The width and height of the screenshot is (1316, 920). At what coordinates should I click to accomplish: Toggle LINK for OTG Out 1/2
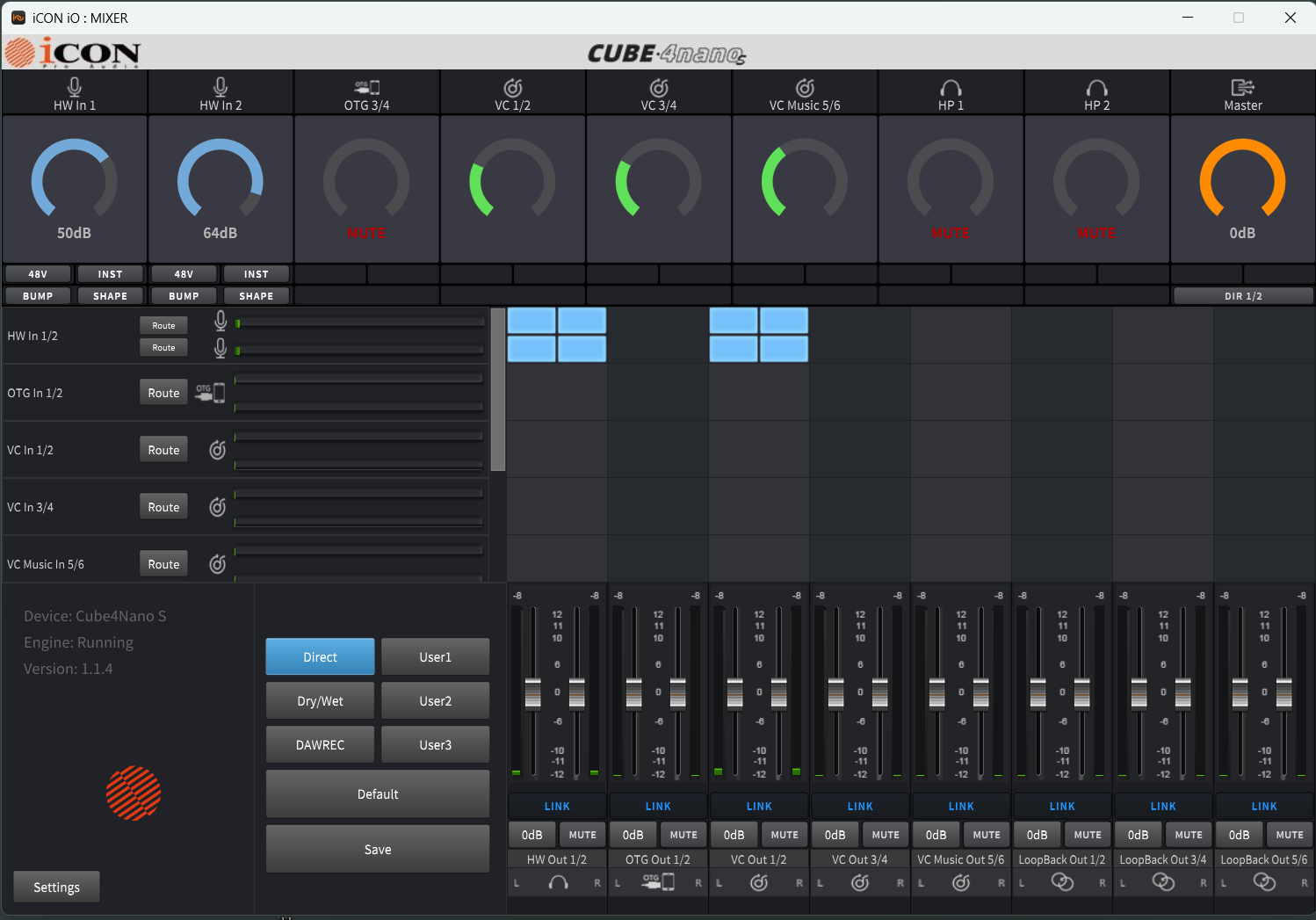tap(658, 806)
